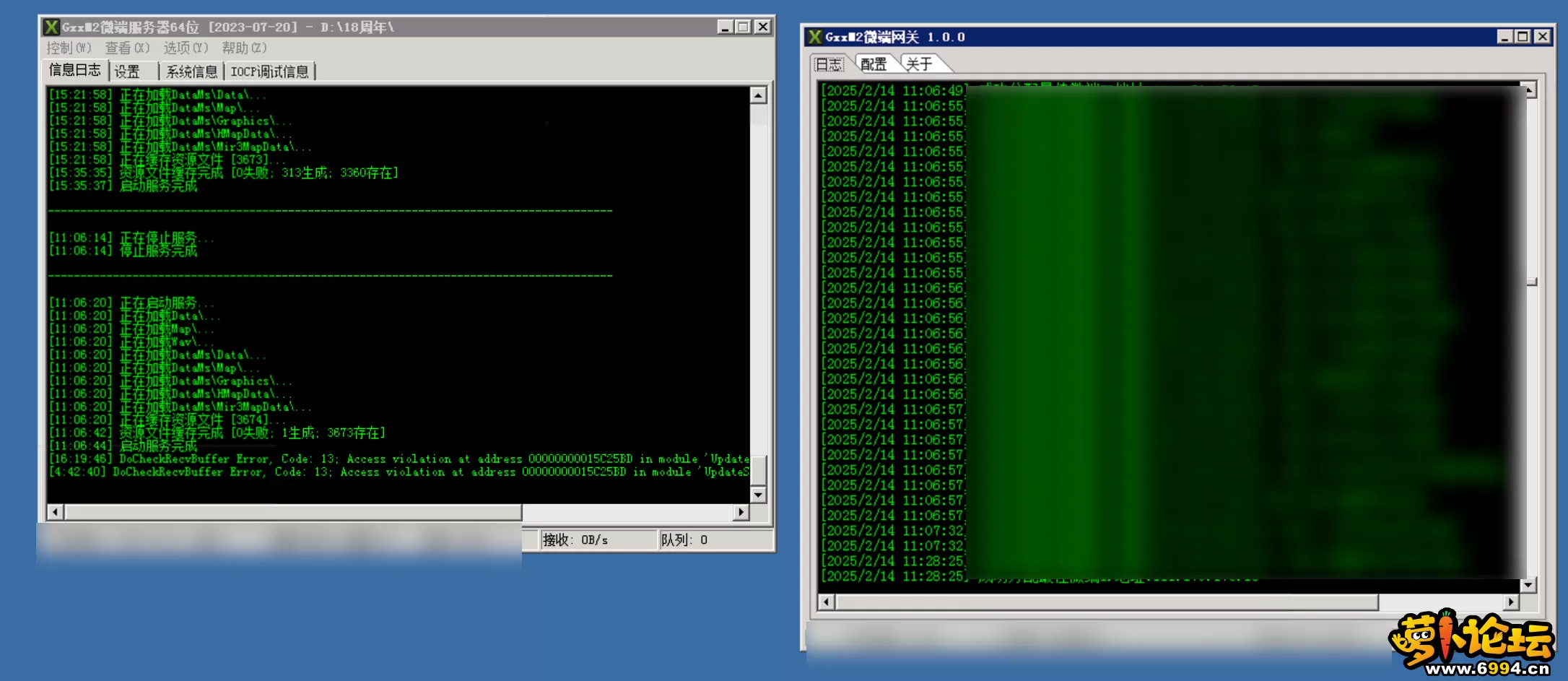Open the 查看(X) menu
Image resolution: width=1568 pixels, height=681 pixels.
pyautogui.click(x=127, y=48)
